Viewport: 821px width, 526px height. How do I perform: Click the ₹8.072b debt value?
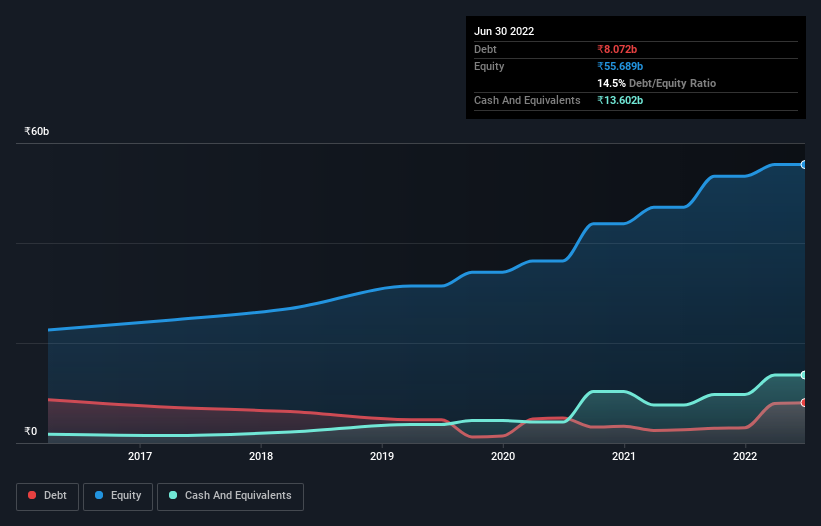click(x=617, y=49)
